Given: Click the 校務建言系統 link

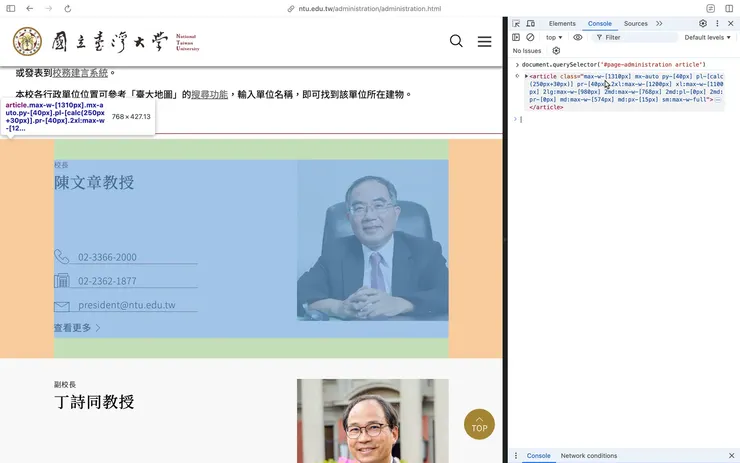Looking at the screenshot, I should pos(80,73).
